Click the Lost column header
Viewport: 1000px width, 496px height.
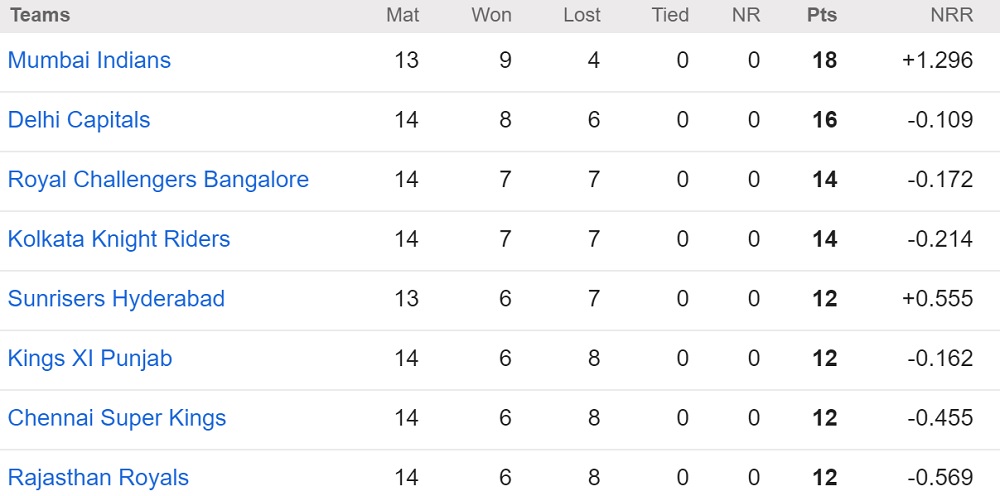point(582,15)
